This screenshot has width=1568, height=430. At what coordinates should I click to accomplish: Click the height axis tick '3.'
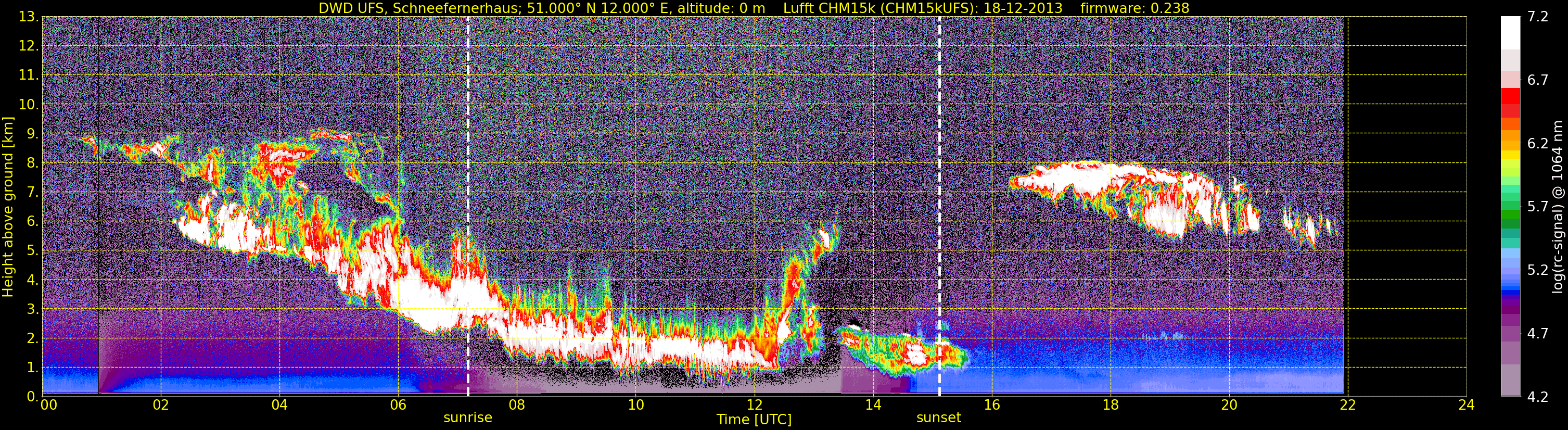[x=33, y=309]
